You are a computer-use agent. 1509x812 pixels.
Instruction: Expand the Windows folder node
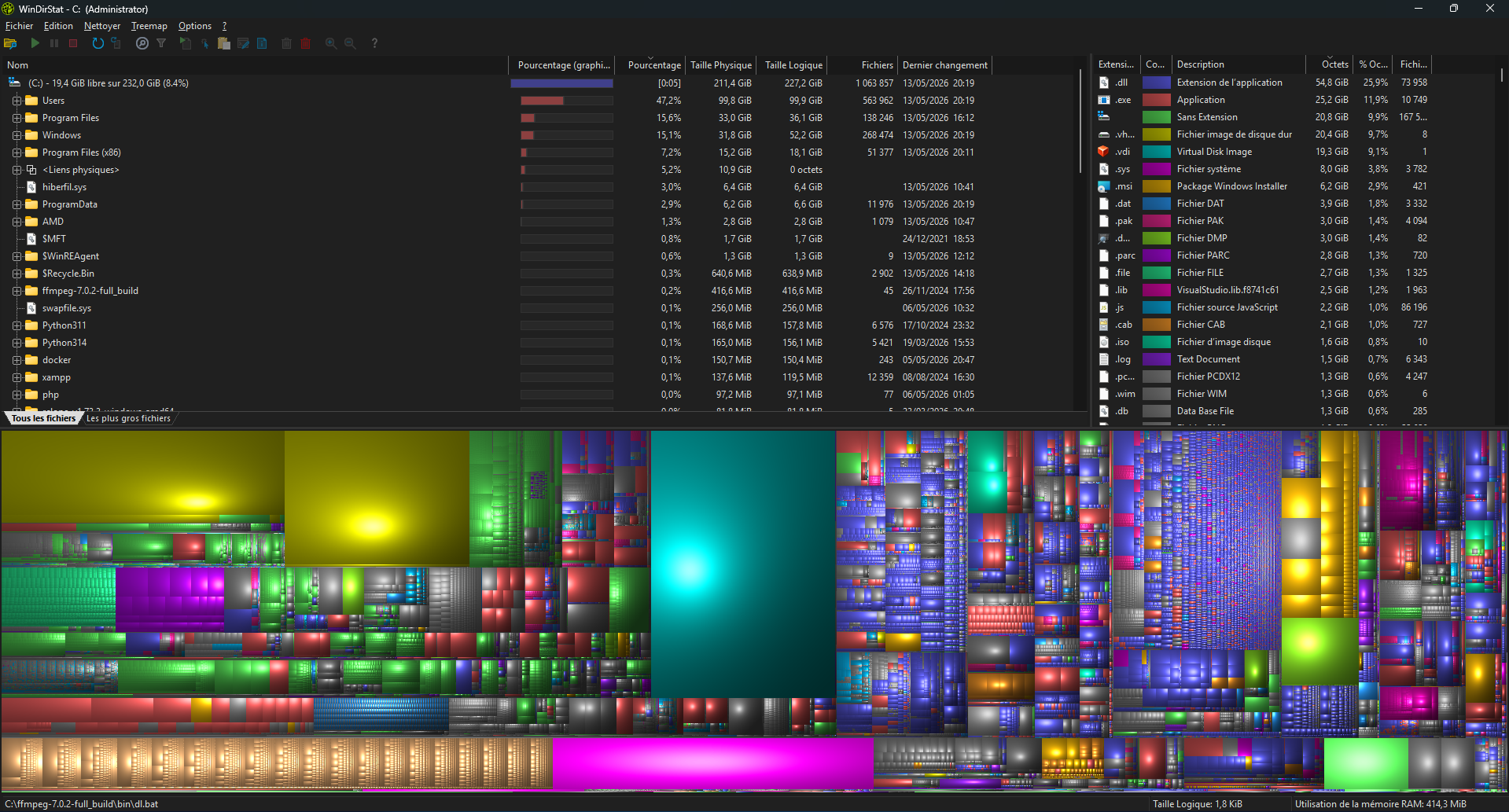pos(17,135)
